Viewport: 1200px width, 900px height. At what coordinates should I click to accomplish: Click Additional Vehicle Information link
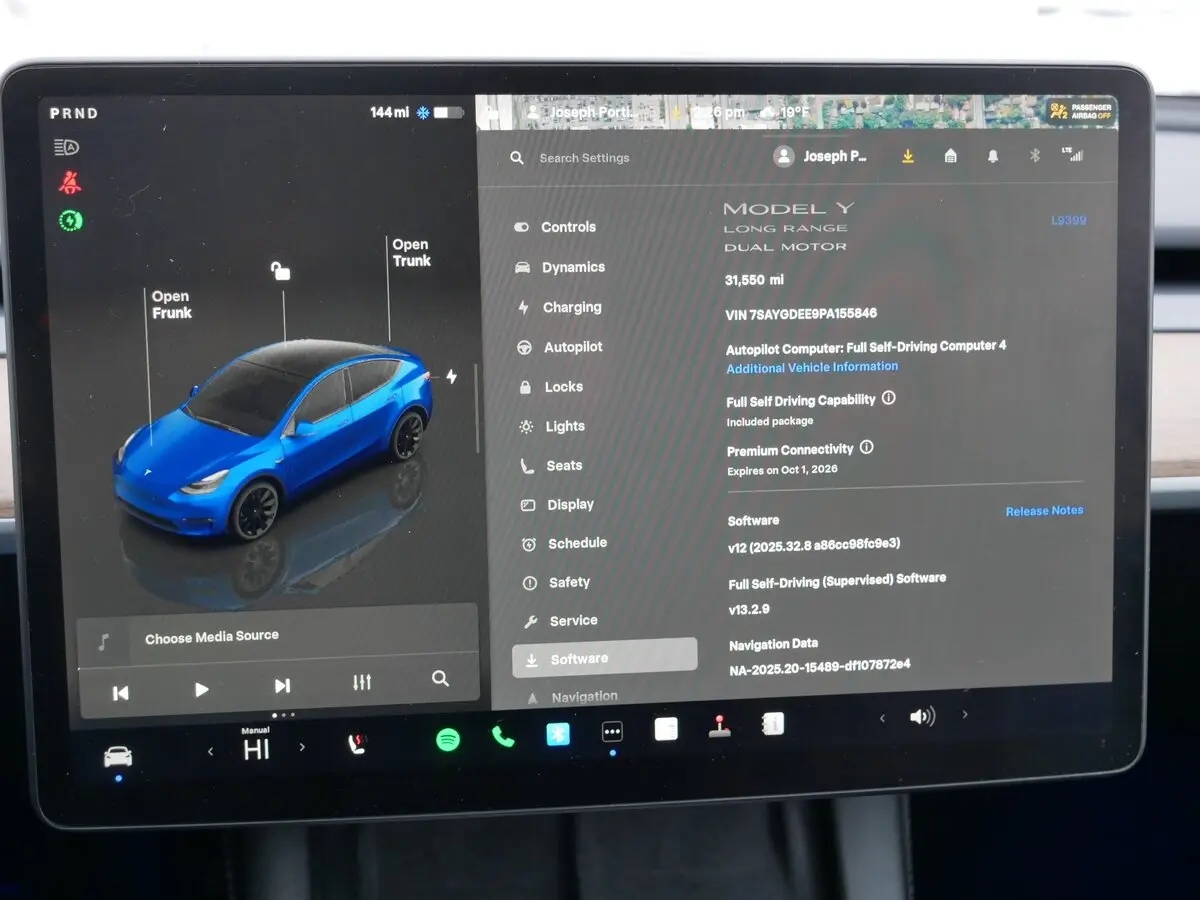click(812, 367)
